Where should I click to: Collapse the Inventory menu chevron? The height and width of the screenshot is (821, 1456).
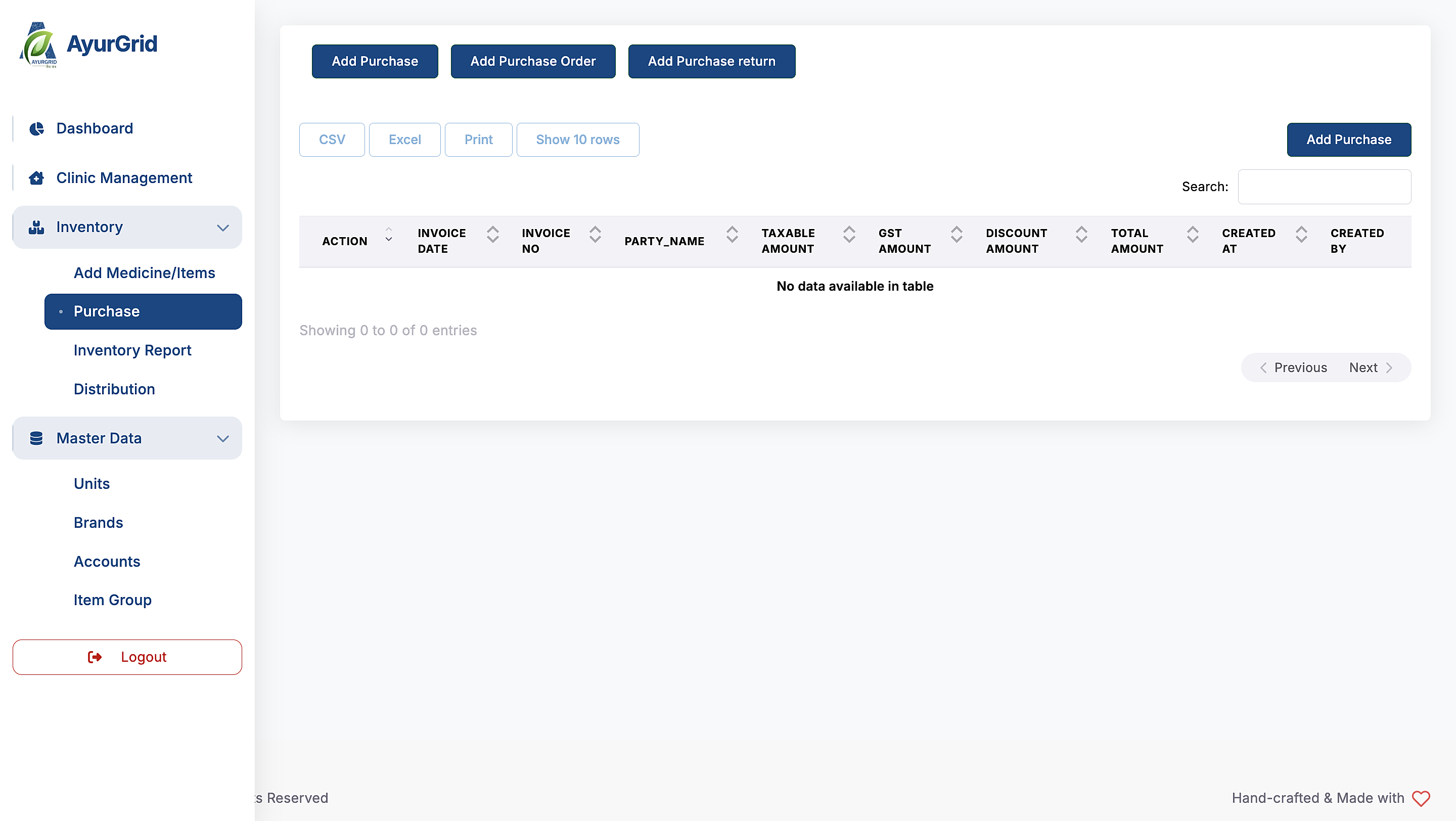[x=223, y=227]
